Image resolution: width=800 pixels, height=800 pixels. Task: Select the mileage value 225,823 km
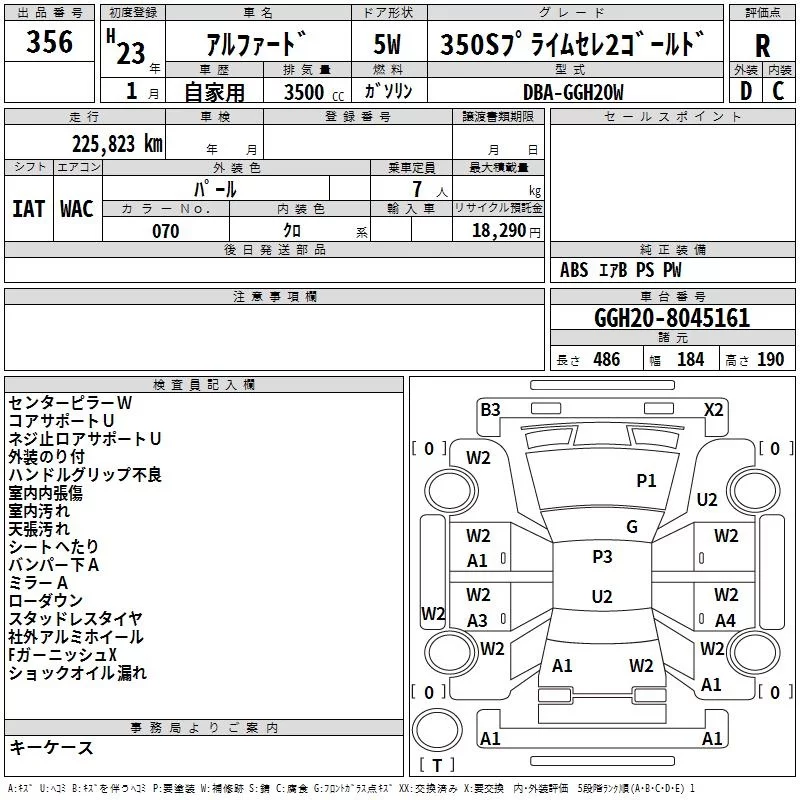117,143
